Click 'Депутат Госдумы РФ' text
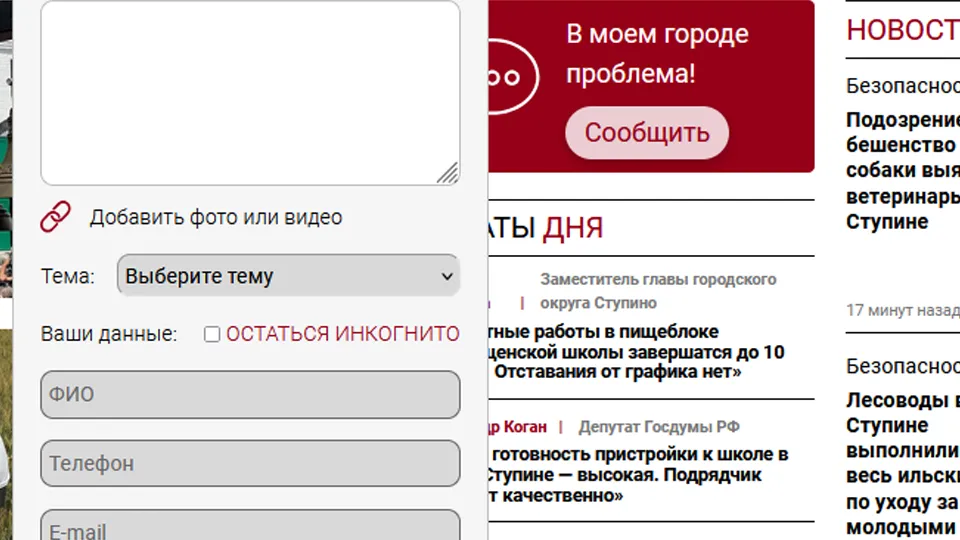 tap(659, 427)
